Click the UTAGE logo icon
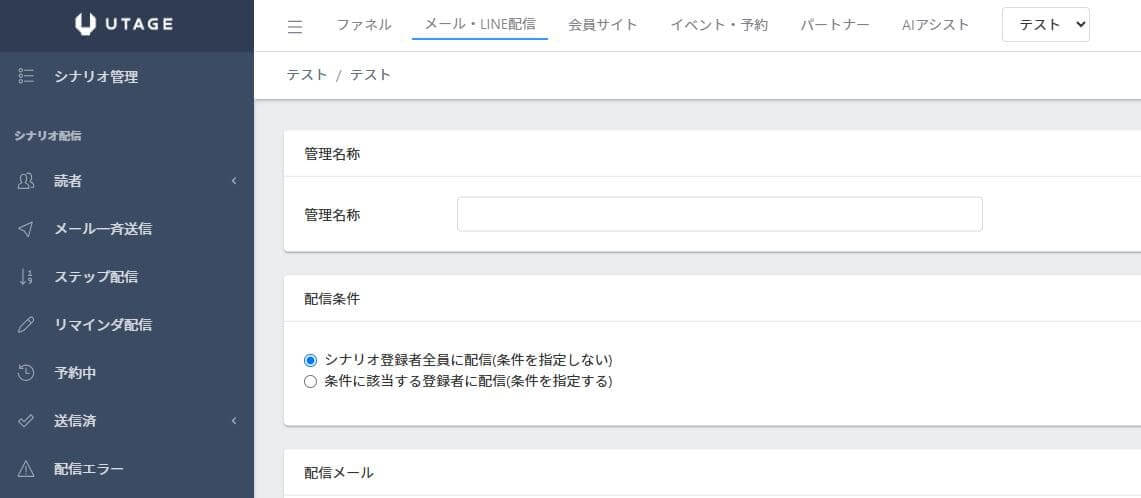Image resolution: width=1141 pixels, height=498 pixels. click(x=85, y=24)
